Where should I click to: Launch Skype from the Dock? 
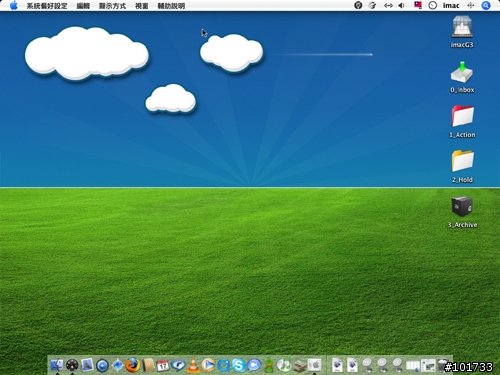[239, 365]
